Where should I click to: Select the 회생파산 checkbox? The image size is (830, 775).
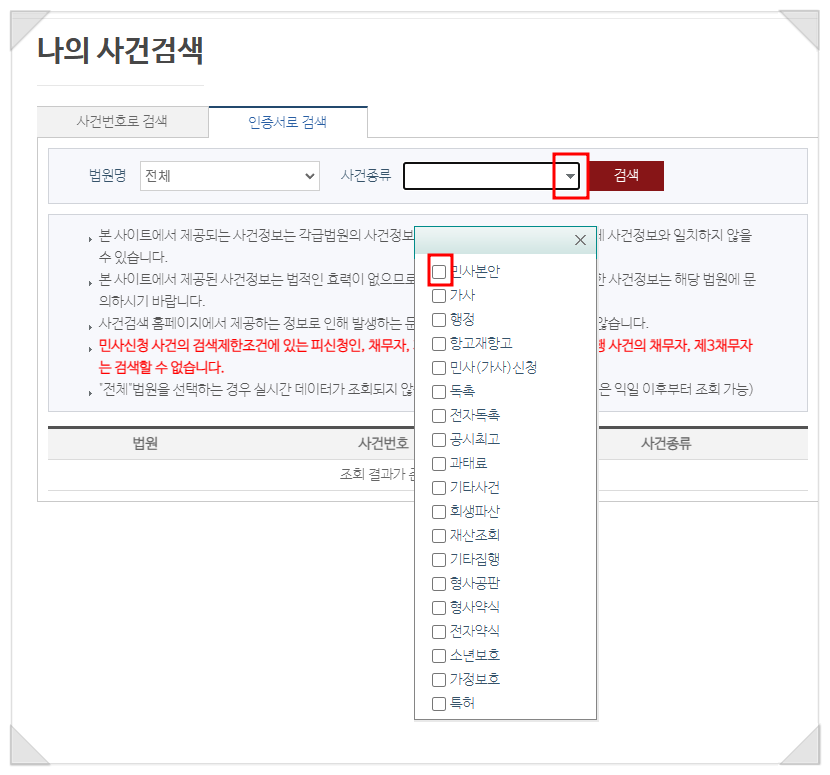(x=439, y=512)
